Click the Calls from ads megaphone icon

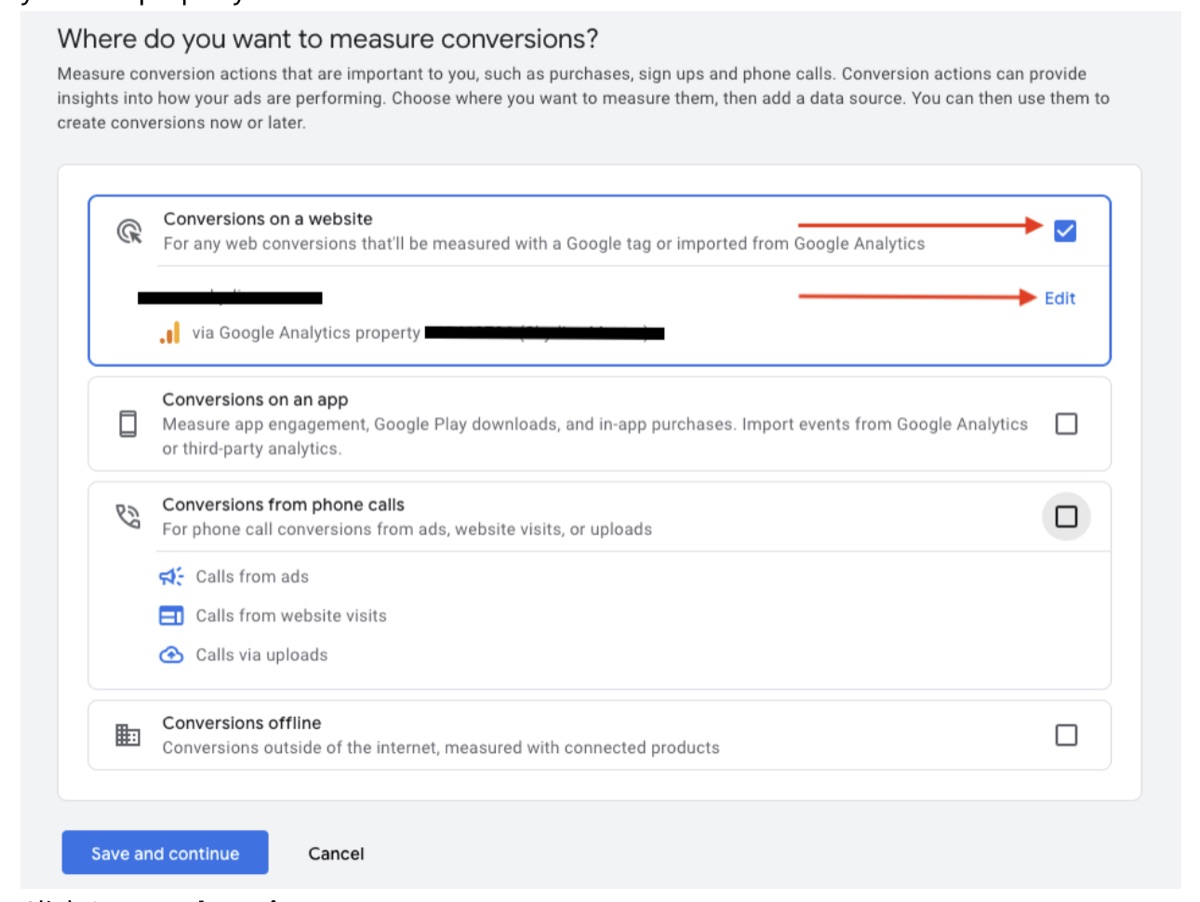click(x=171, y=577)
